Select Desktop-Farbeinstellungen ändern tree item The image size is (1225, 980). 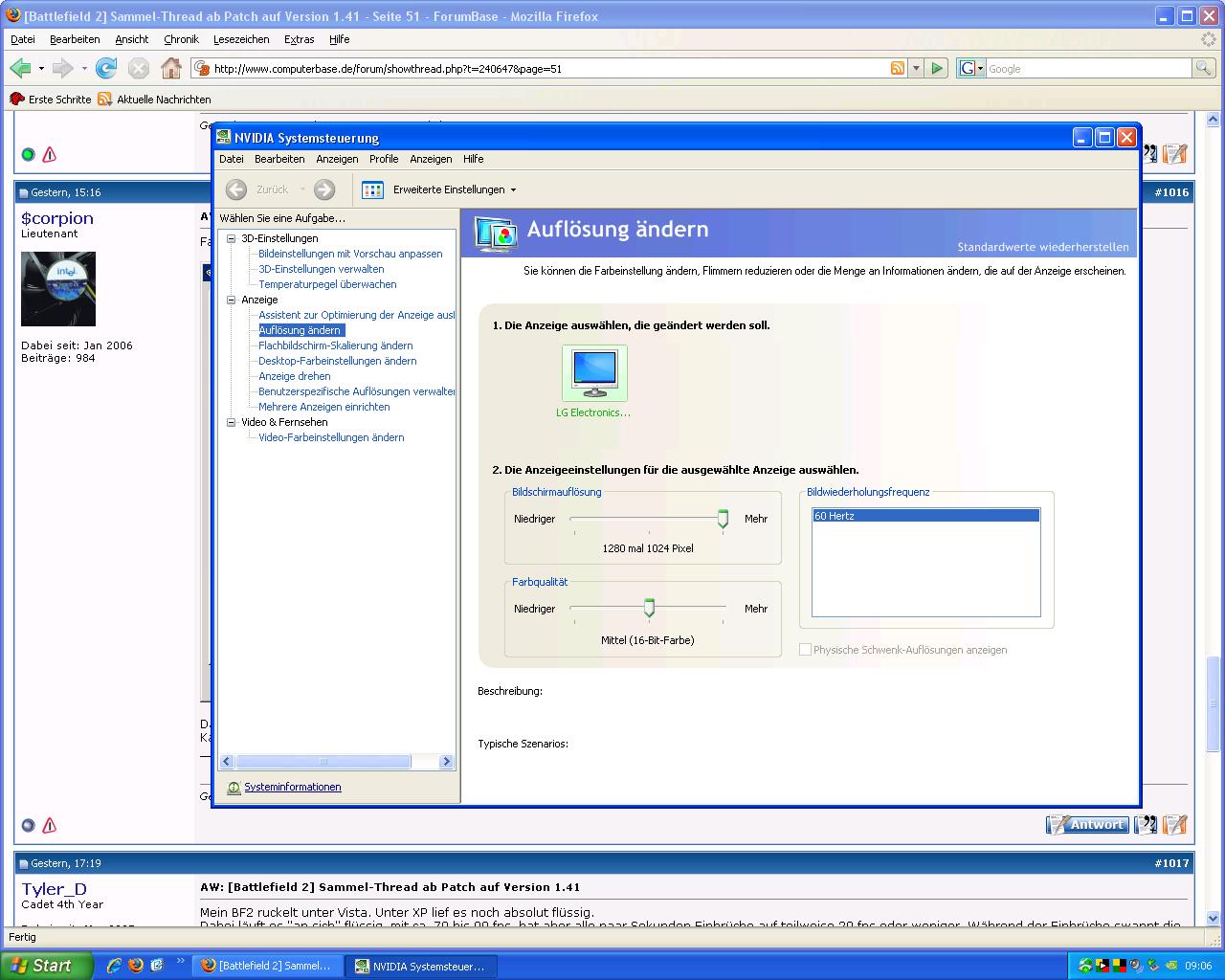(338, 361)
